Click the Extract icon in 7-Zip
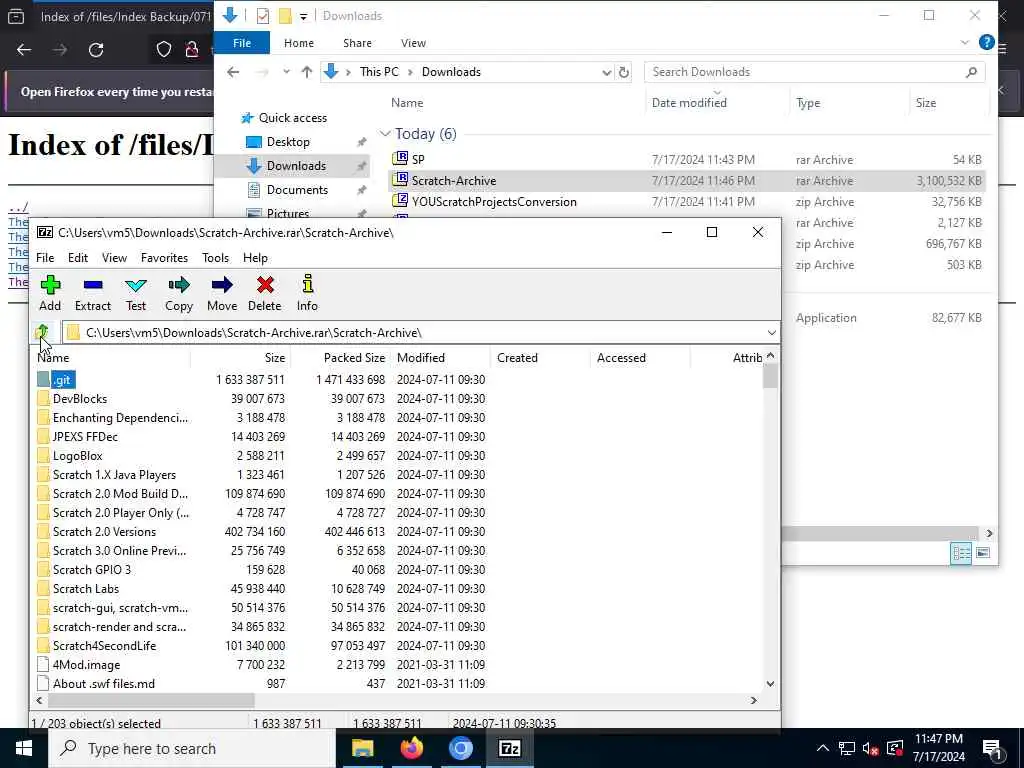This screenshot has height=768, width=1024. pyautogui.click(x=93, y=293)
